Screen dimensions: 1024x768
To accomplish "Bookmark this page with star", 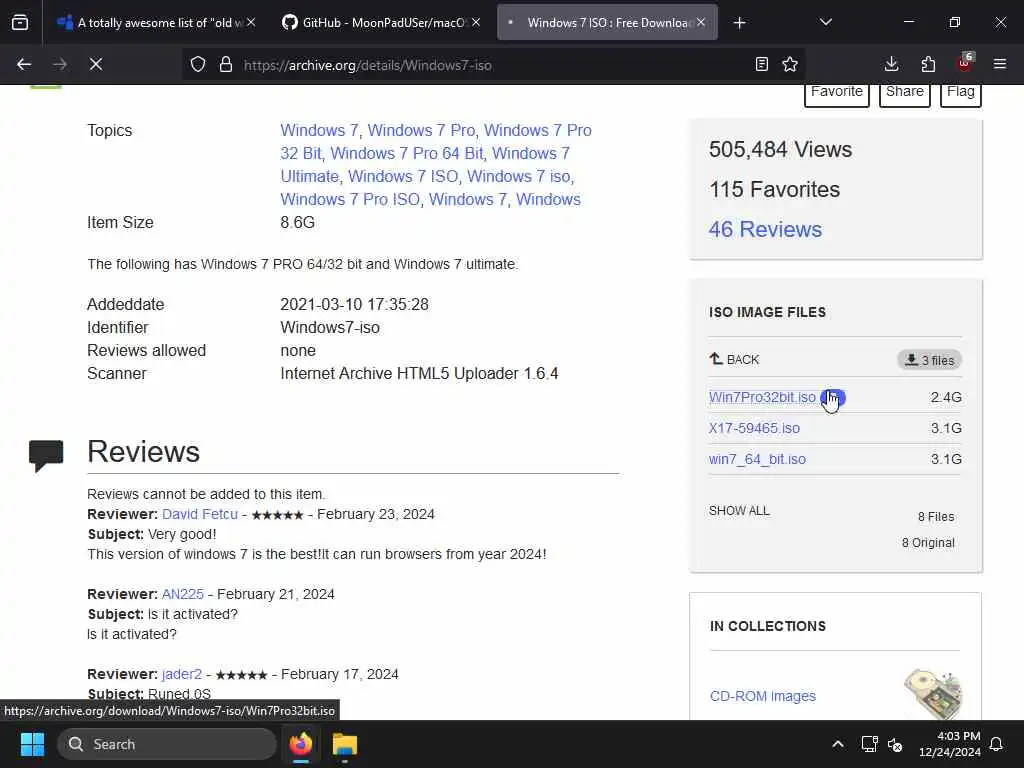I will [x=790, y=64].
